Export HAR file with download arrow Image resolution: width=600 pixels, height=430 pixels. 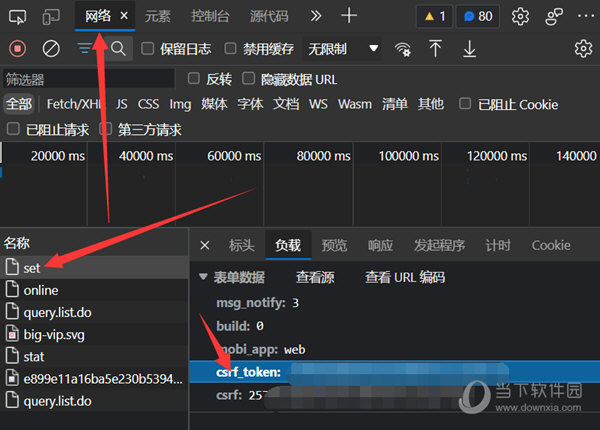[x=469, y=48]
